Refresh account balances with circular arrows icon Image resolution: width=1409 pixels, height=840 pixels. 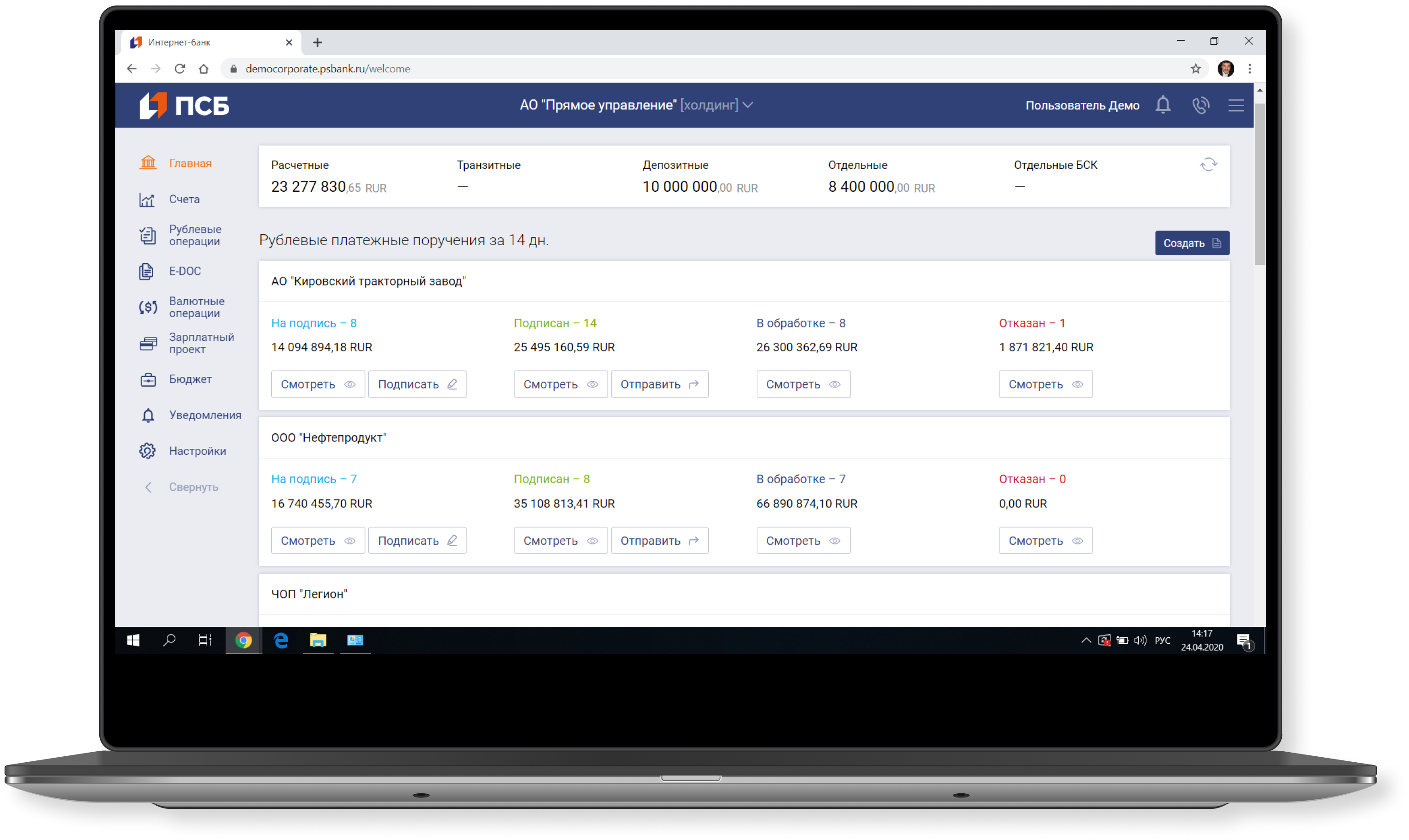point(1208,165)
